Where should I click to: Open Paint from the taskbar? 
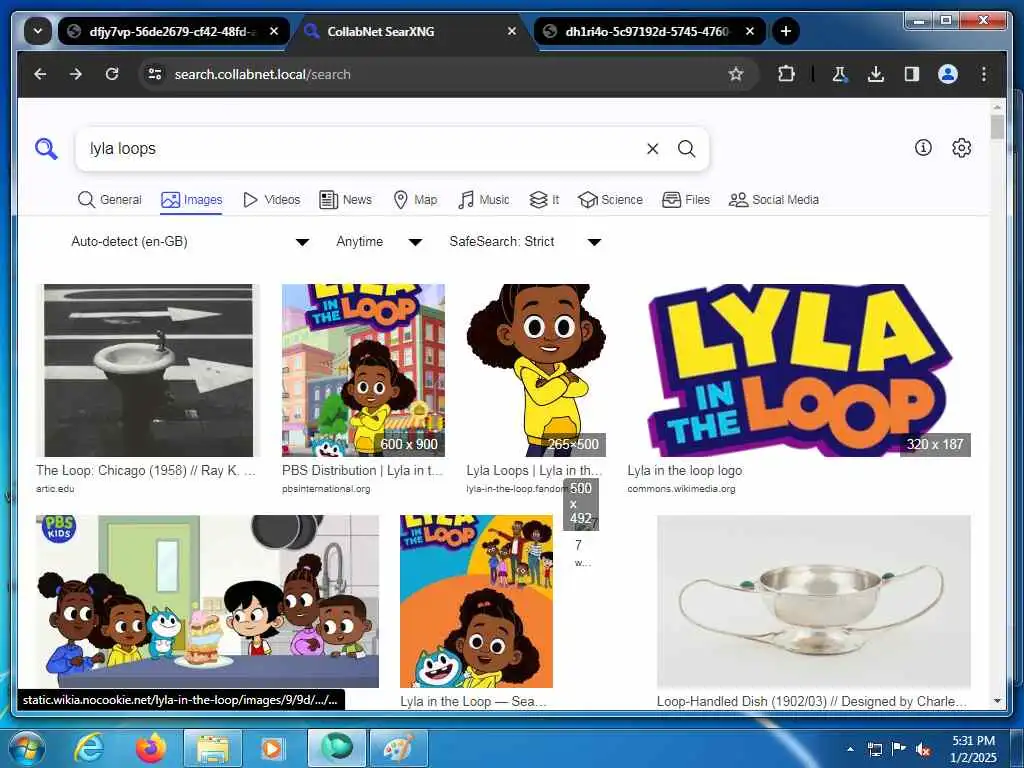[x=398, y=748]
